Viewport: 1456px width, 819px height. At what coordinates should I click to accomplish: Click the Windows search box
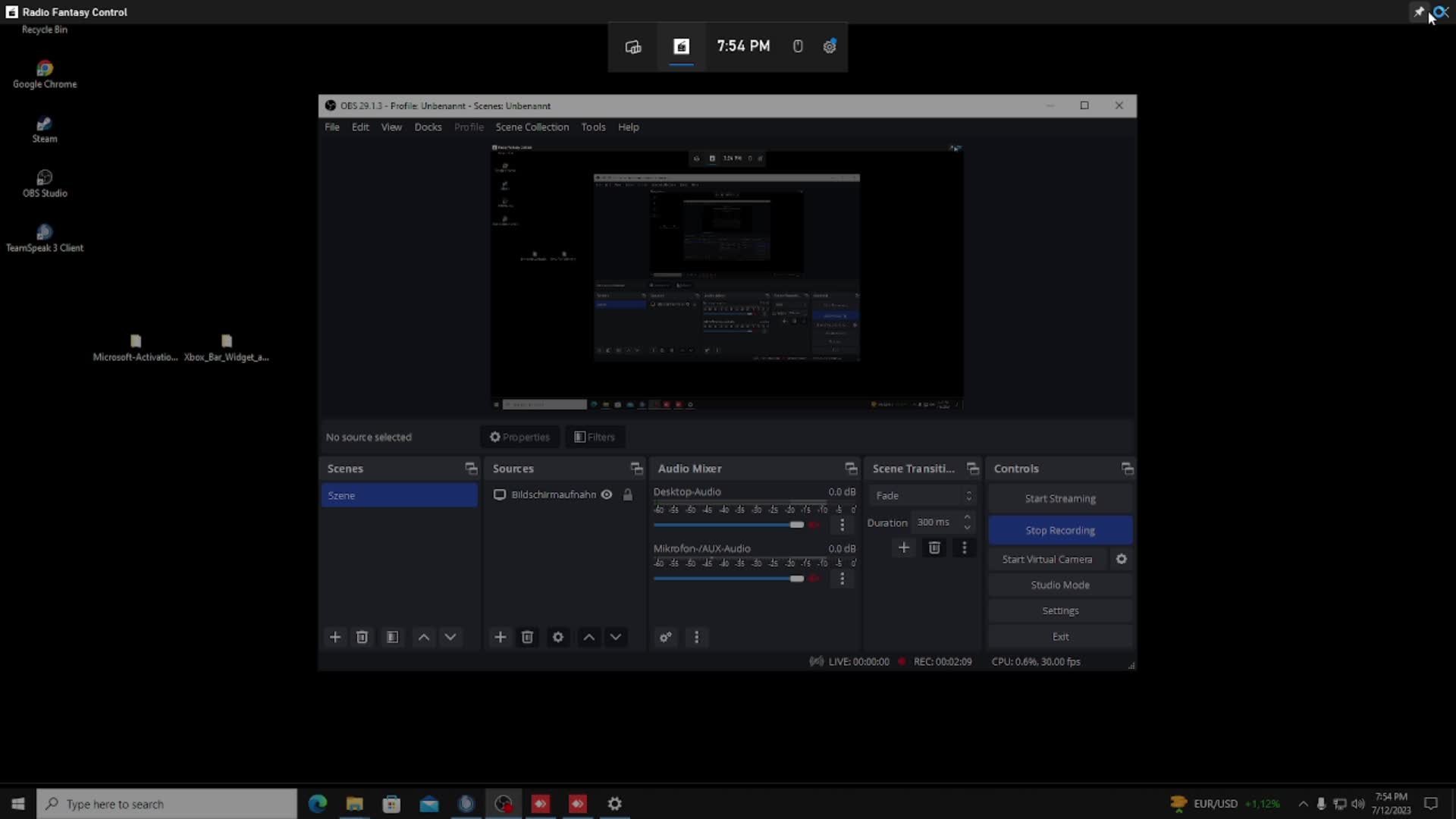[167, 803]
